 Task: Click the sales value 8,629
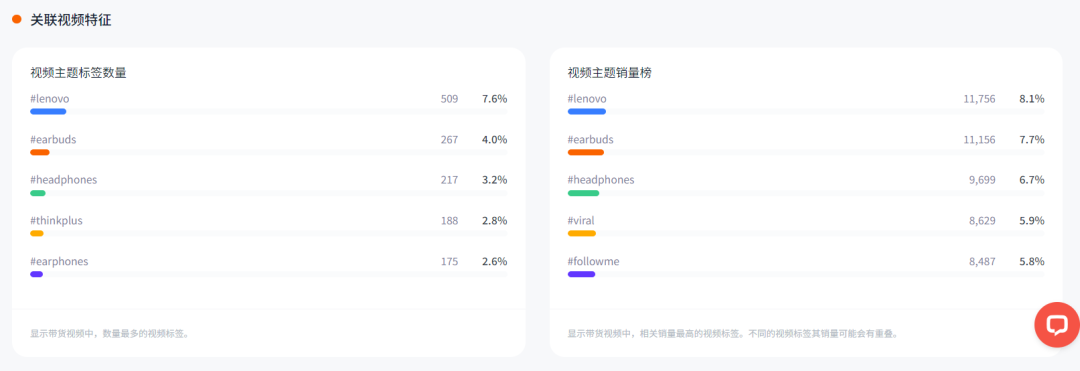click(x=982, y=221)
